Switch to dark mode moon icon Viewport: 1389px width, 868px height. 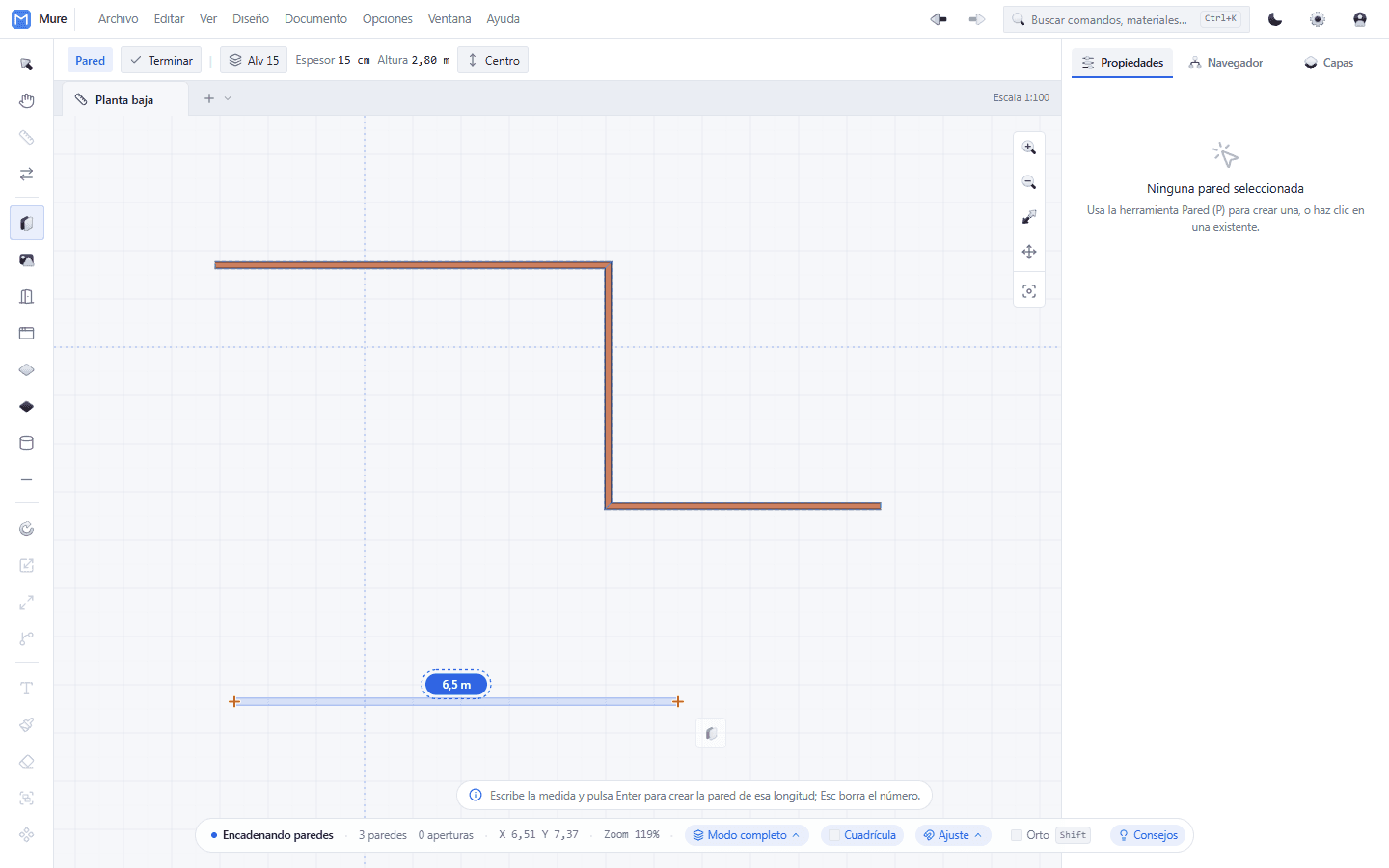click(1275, 19)
